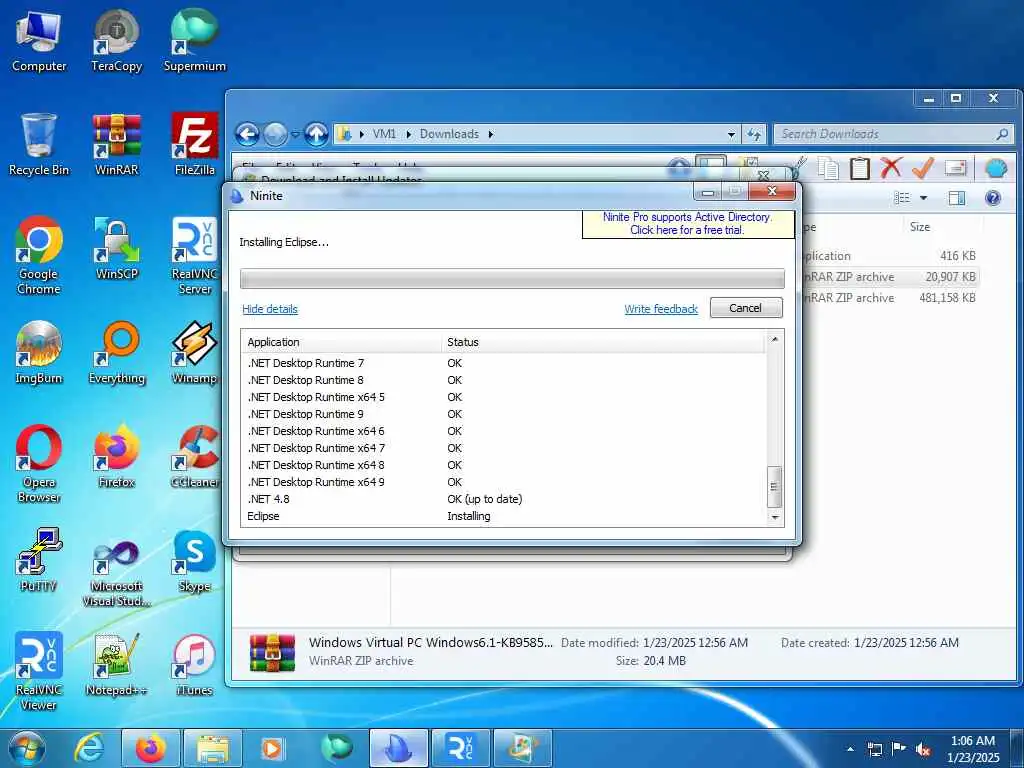This screenshot has width=1024, height=768.
Task: Click the Up folder arrow in Explorer
Action: coord(316,135)
